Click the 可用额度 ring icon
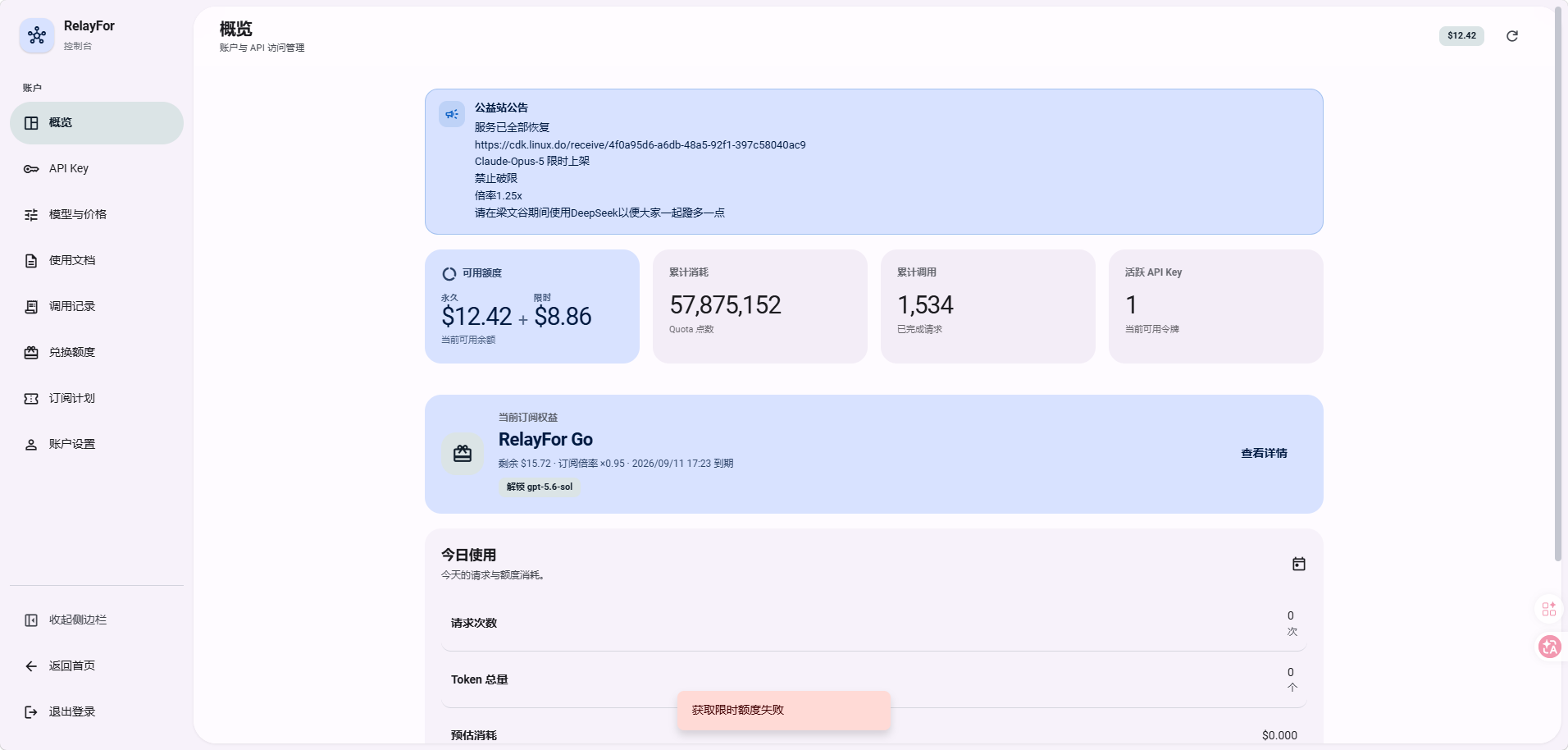The width and height of the screenshot is (1568, 750). point(449,274)
